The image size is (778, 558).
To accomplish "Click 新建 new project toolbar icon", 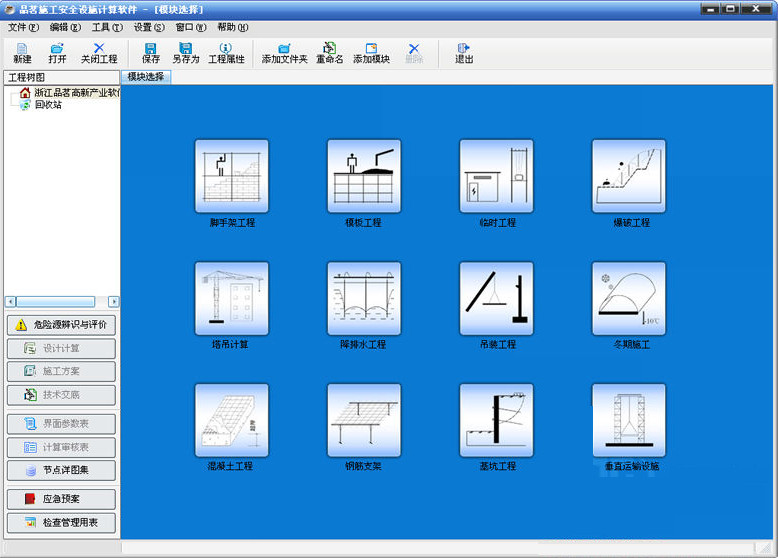I will point(22,53).
